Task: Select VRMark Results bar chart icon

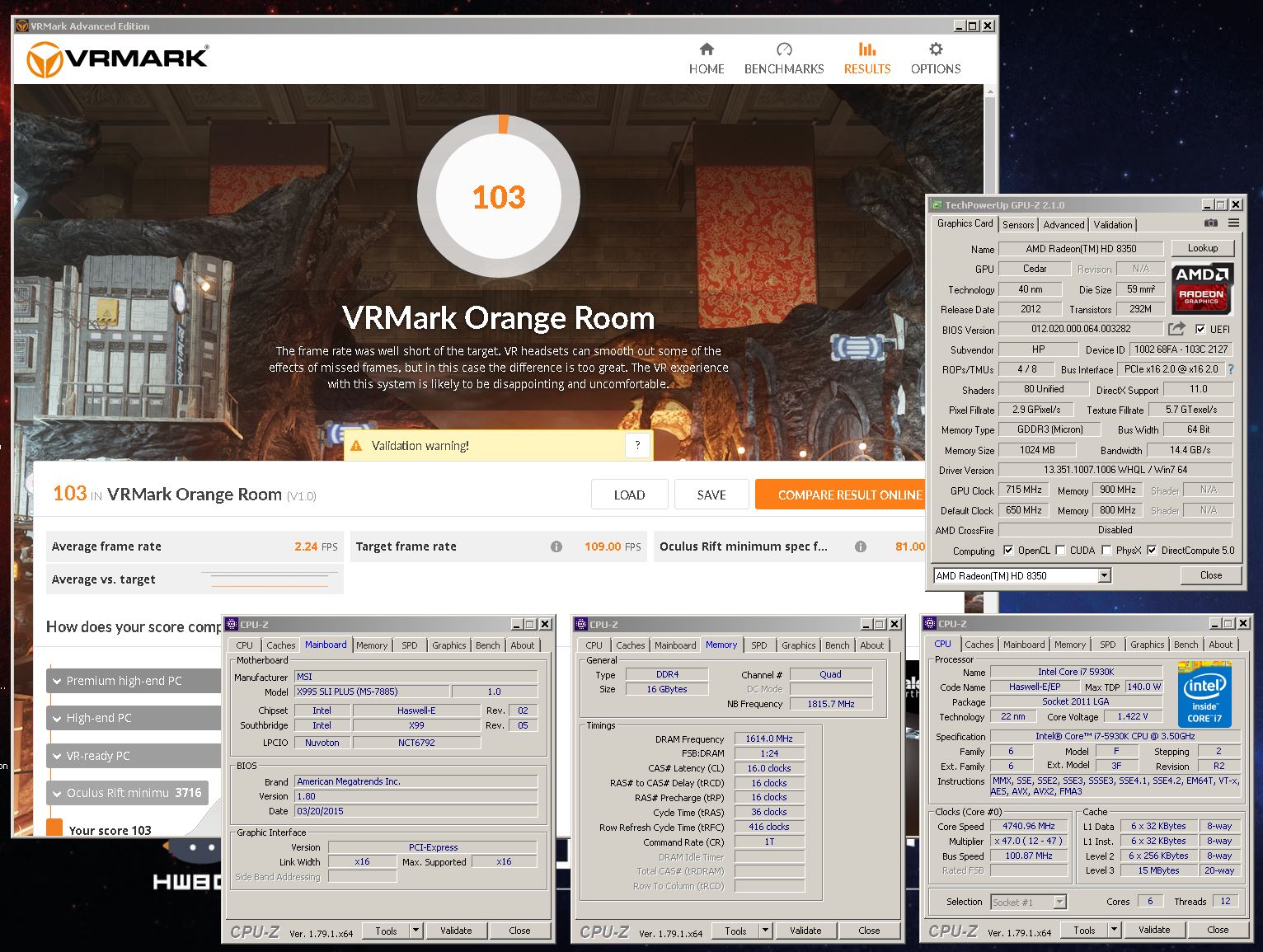Action: click(867, 49)
